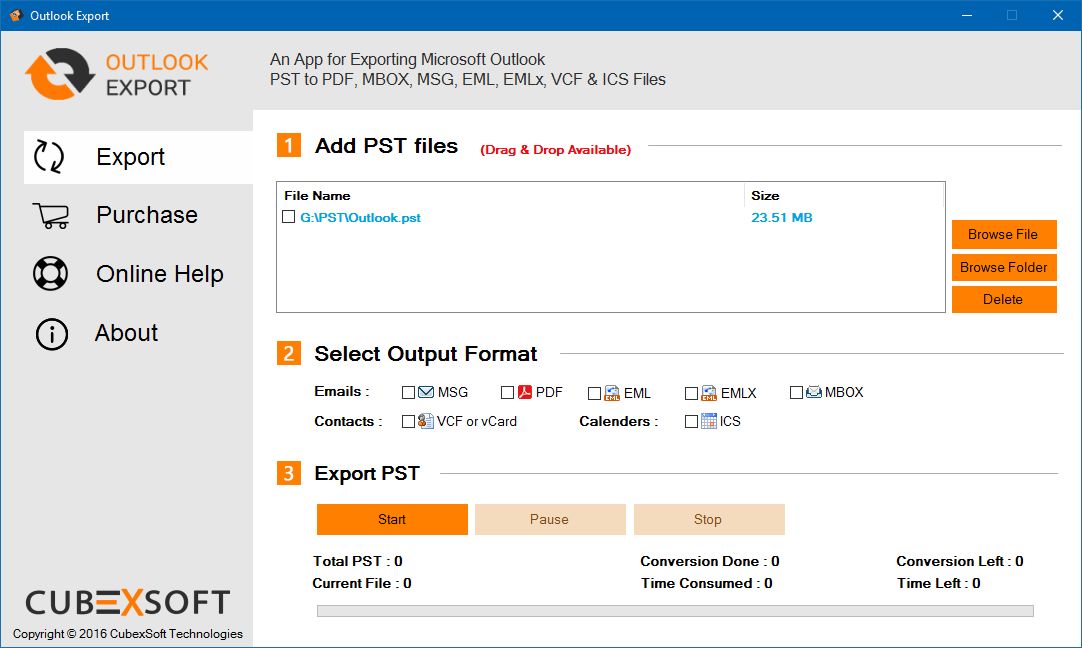Click the Browse Folder button
Viewport: 1082px width, 648px height.
click(x=1003, y=267)
